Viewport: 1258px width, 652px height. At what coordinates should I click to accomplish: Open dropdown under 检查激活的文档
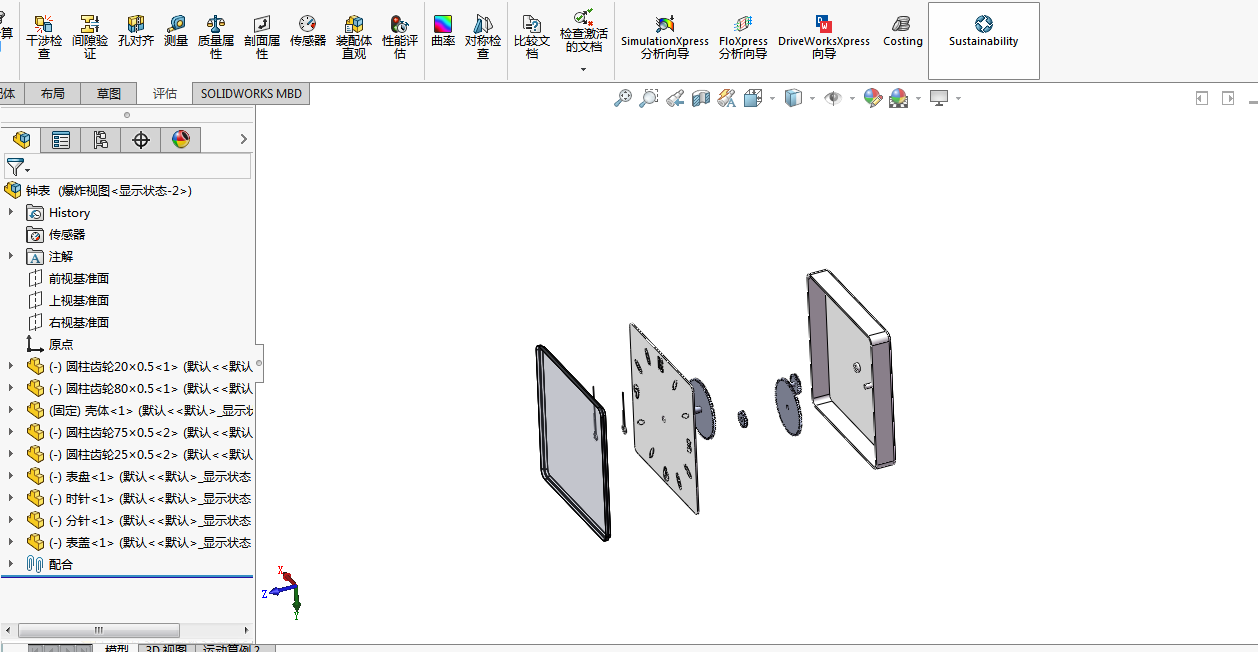click(584, 69)
